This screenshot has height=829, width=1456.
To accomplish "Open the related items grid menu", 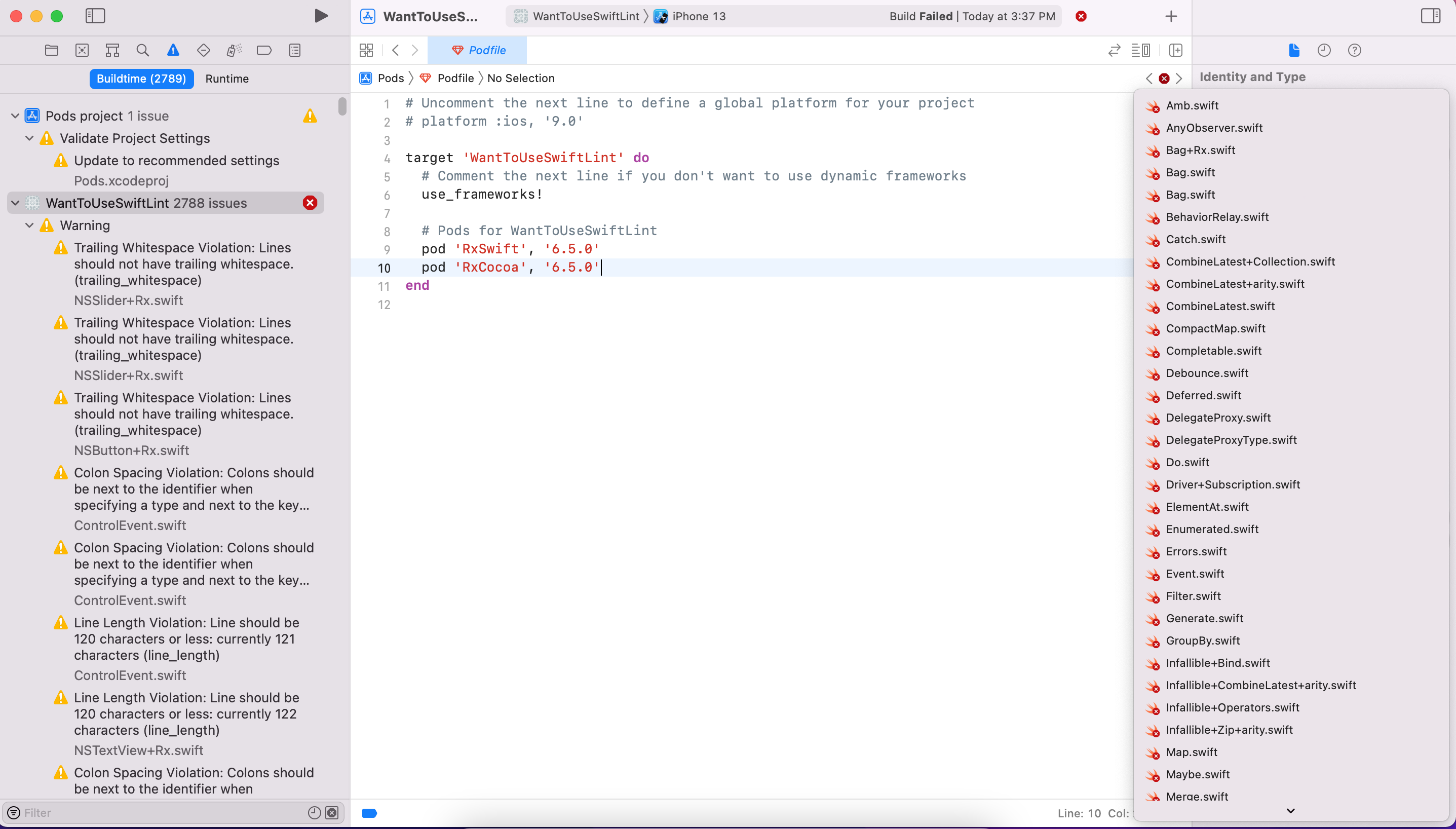I will 367,50.
